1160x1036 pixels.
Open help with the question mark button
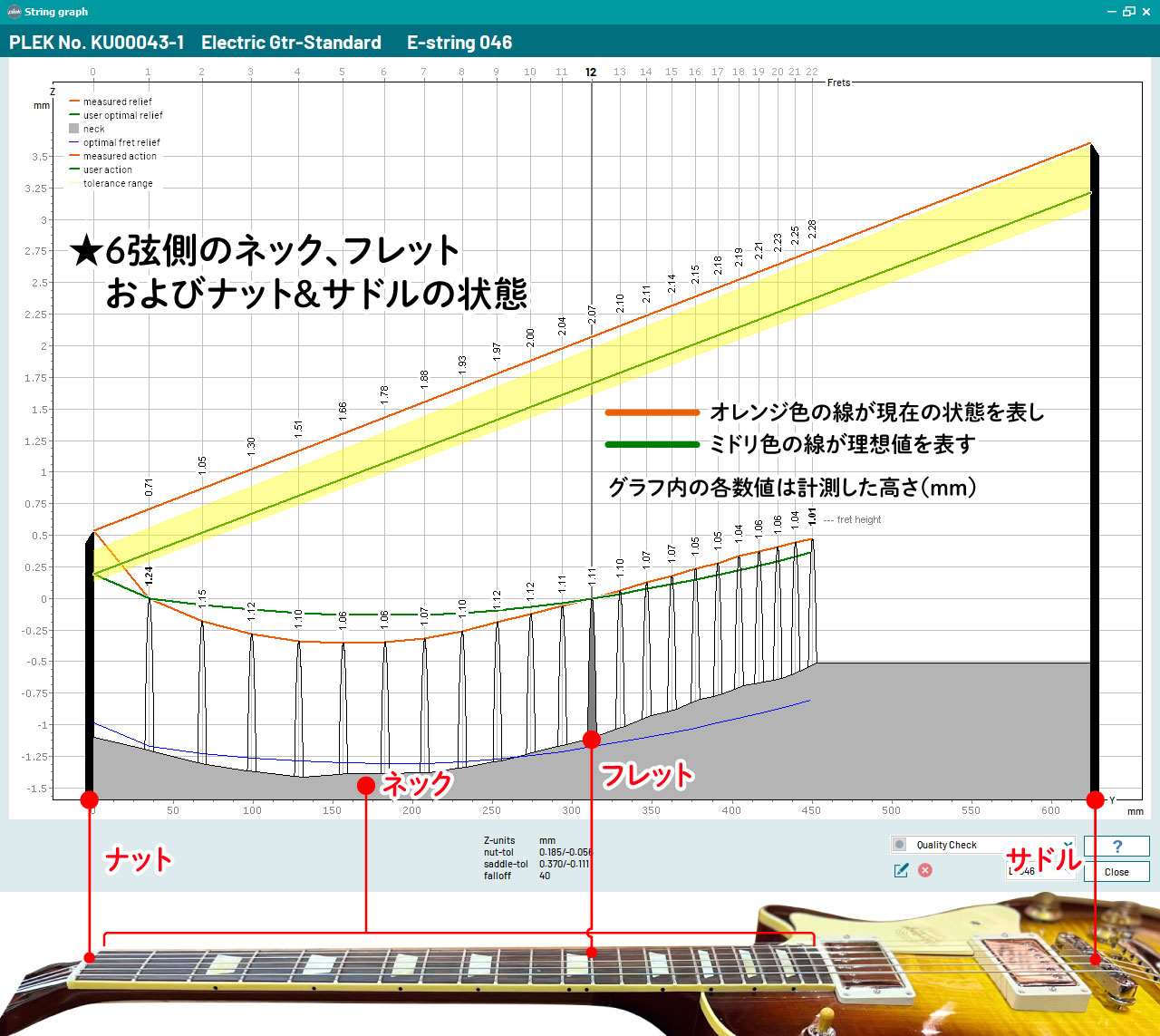pos(1116,847)
